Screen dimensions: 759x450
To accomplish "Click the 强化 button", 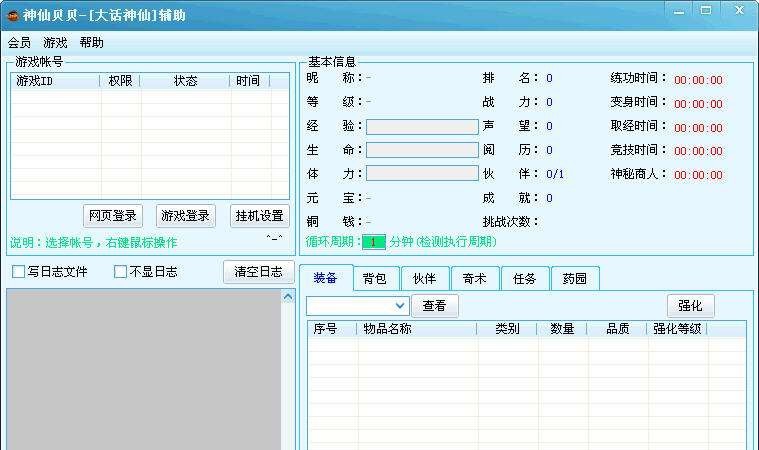I will pos(690,306).
